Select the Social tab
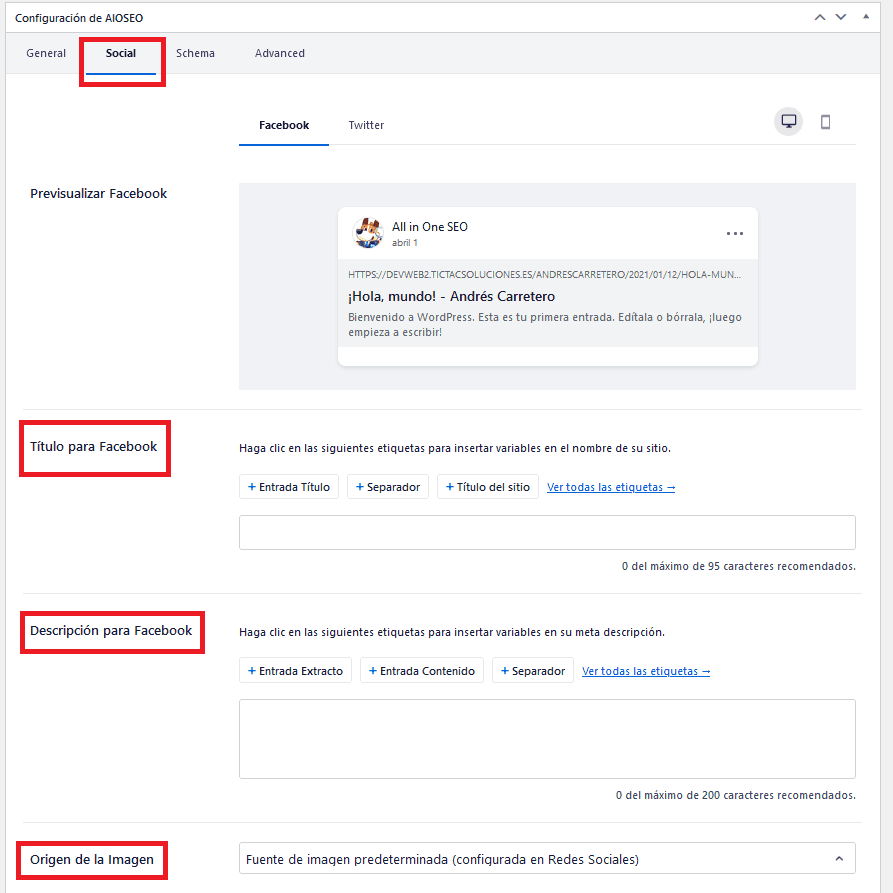The width and height of the screenshot is (893, 893). click(x=121, y=53)
